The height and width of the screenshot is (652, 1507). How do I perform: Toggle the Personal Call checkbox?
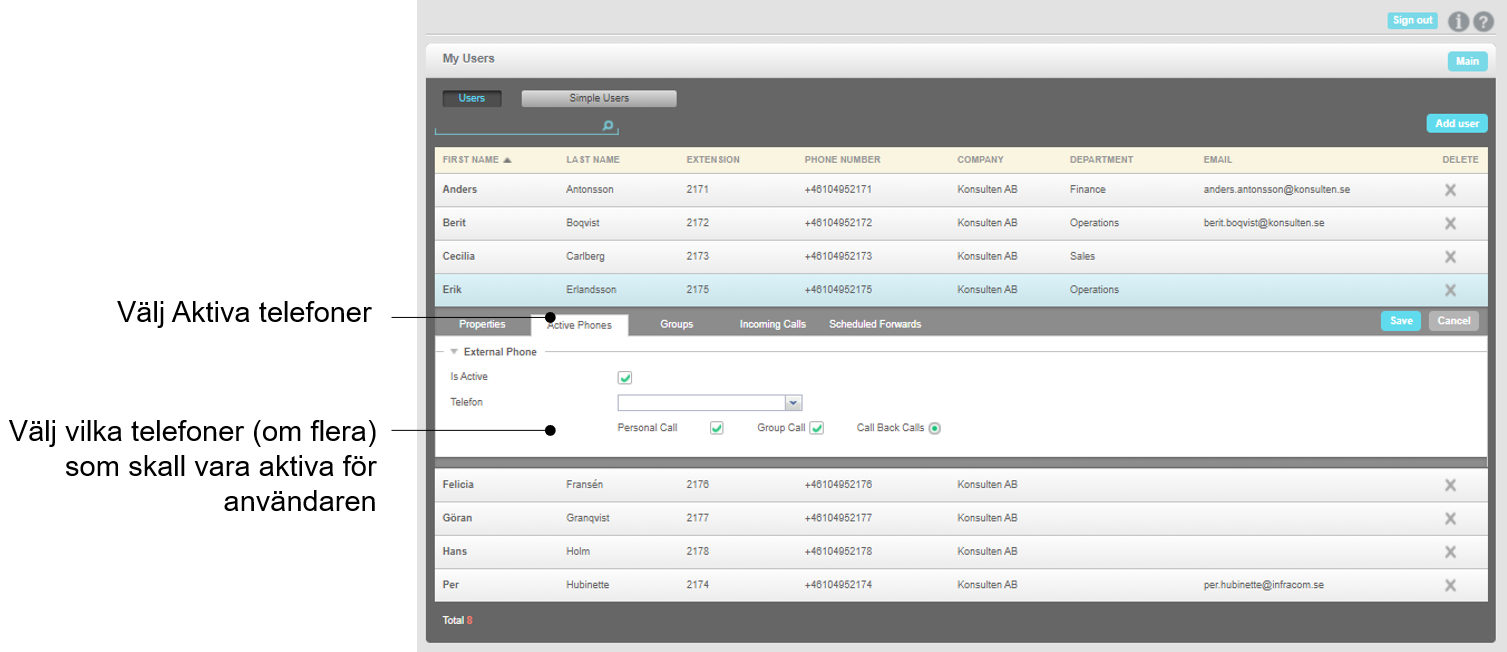coord(716,428)
